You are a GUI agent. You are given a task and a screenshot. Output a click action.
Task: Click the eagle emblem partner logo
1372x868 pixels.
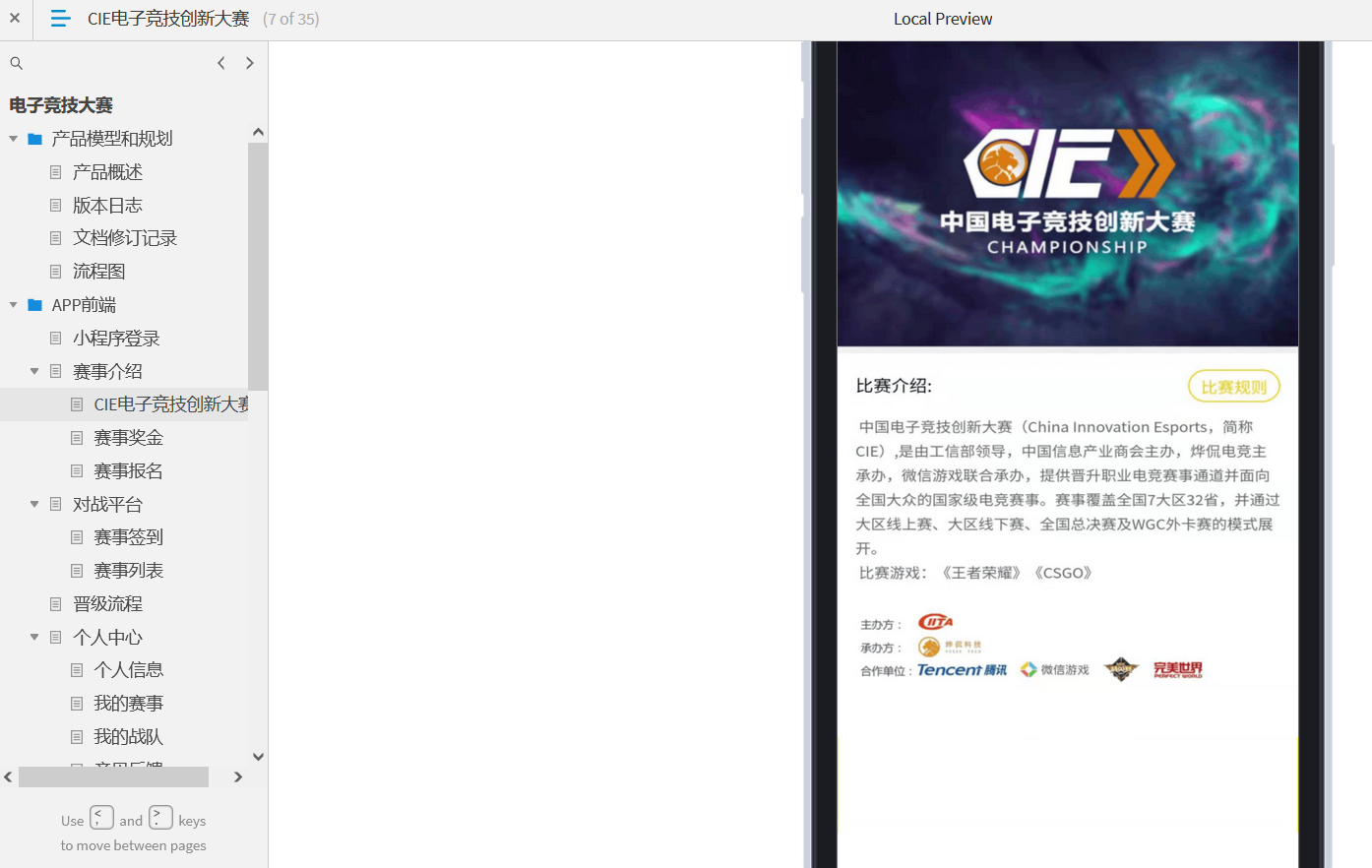coord(1121,670)
